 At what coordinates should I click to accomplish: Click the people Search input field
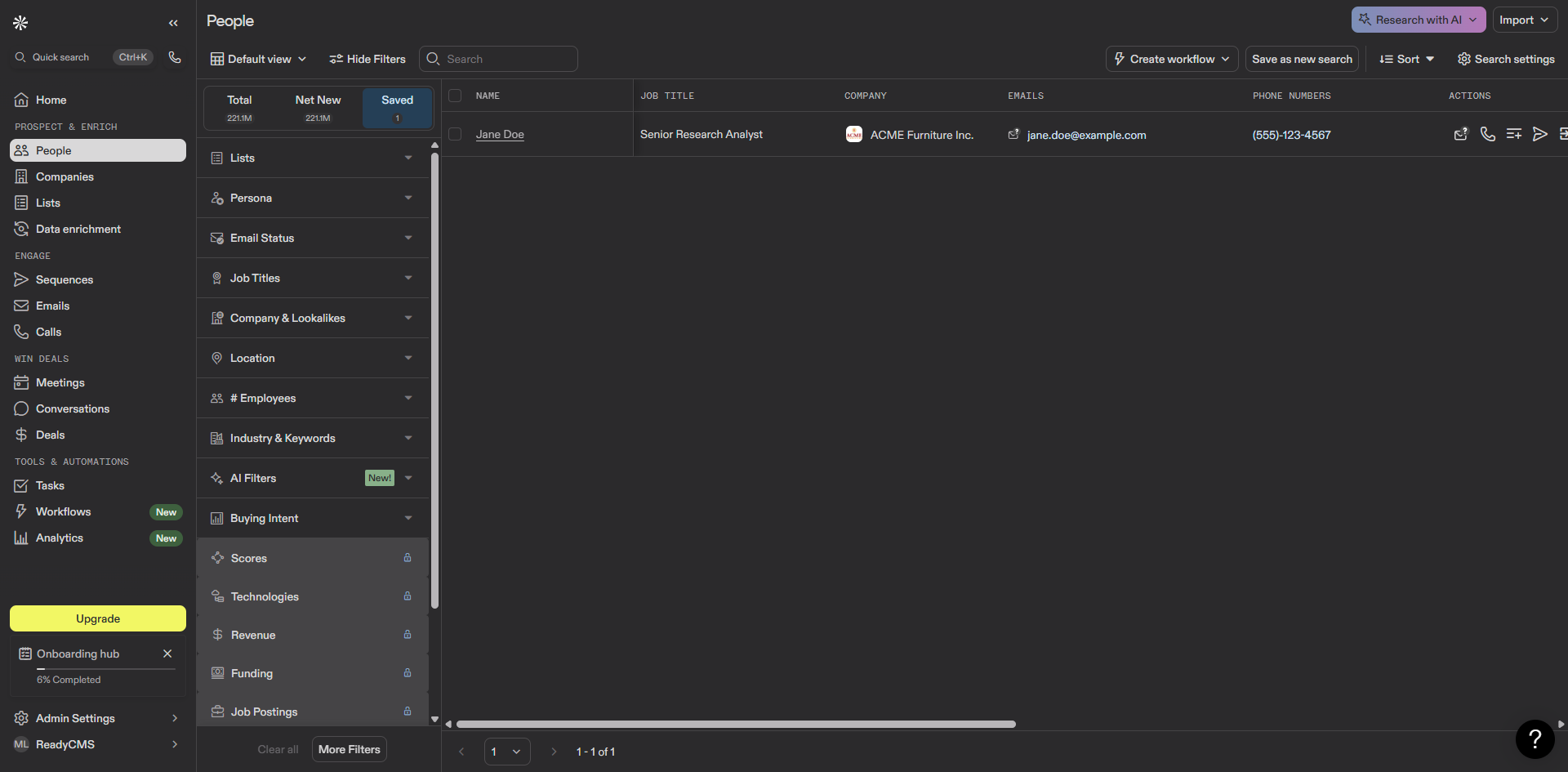click(x=498, y=59)
